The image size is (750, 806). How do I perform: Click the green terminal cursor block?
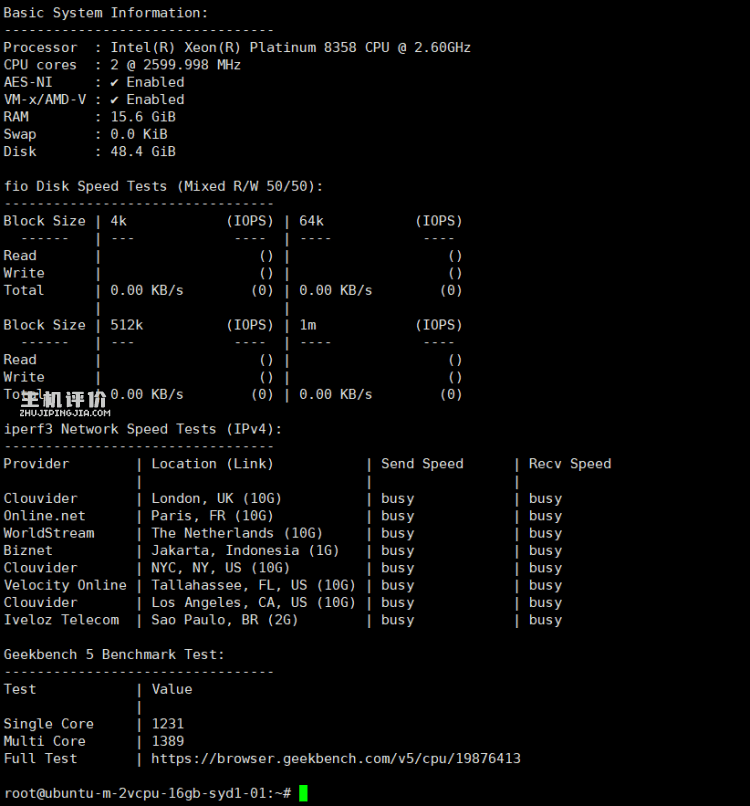[x=303, y=793]
